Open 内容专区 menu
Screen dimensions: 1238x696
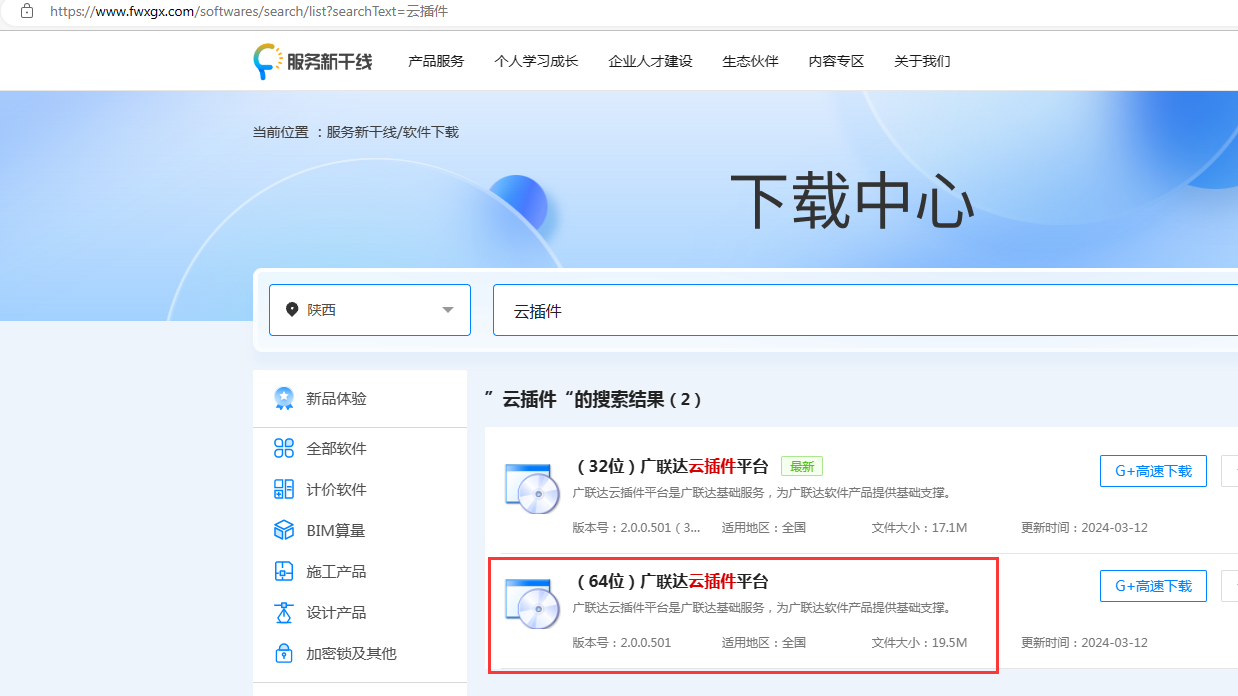coord(836,61)
